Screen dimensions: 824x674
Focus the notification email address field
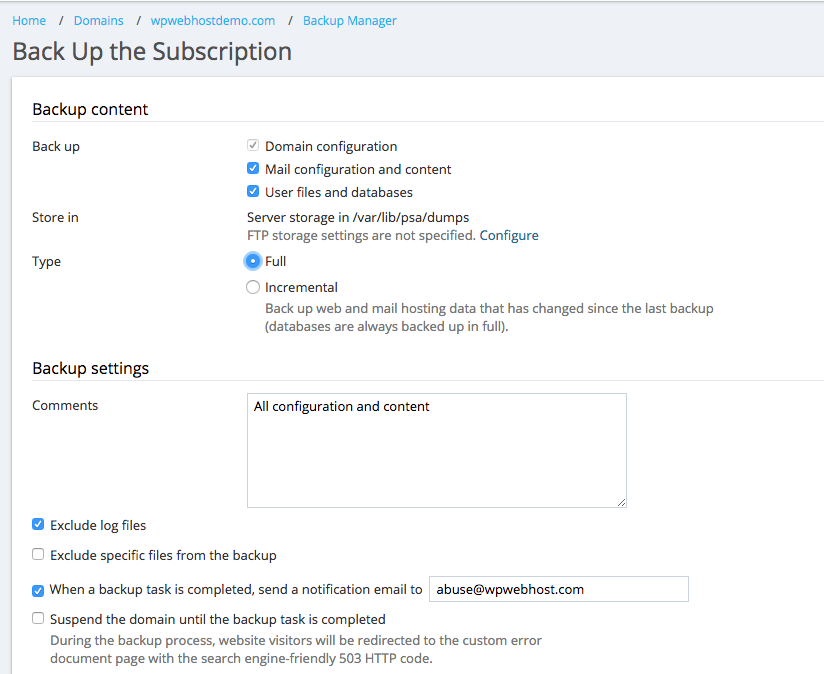tap(559, 589)
